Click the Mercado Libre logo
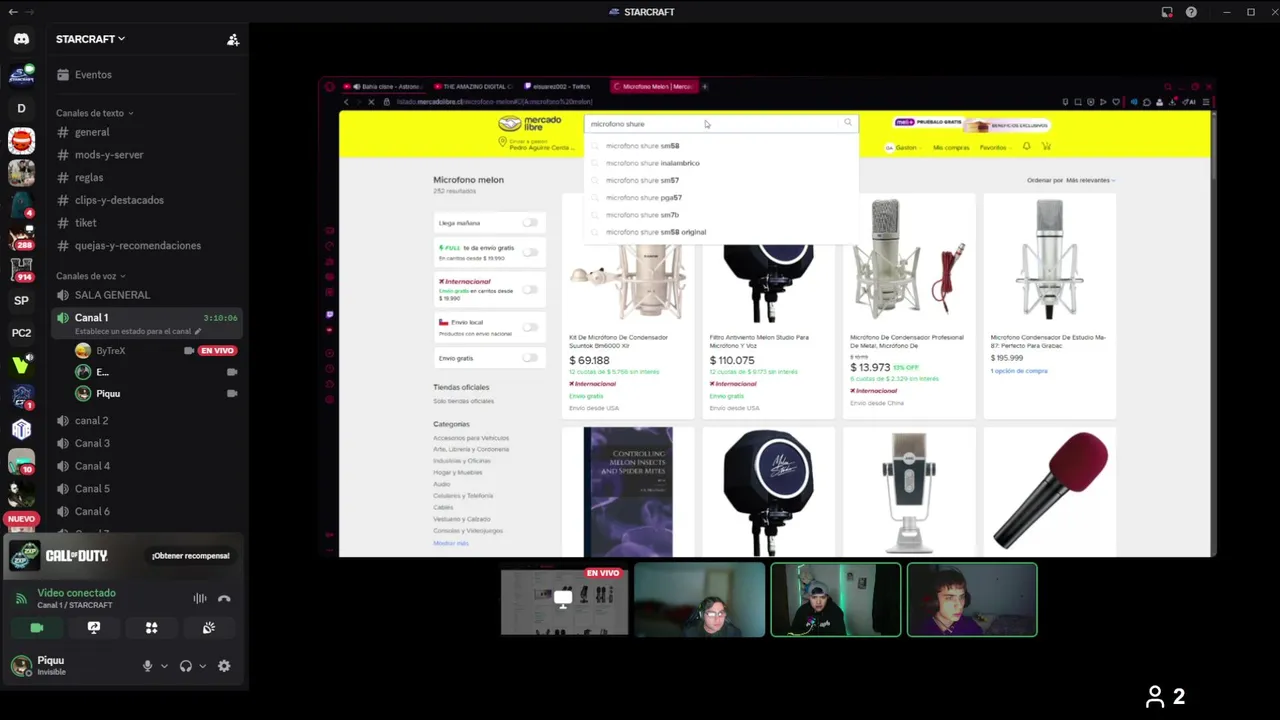This screenshot has width=1280, height=720. pos(530,124)
